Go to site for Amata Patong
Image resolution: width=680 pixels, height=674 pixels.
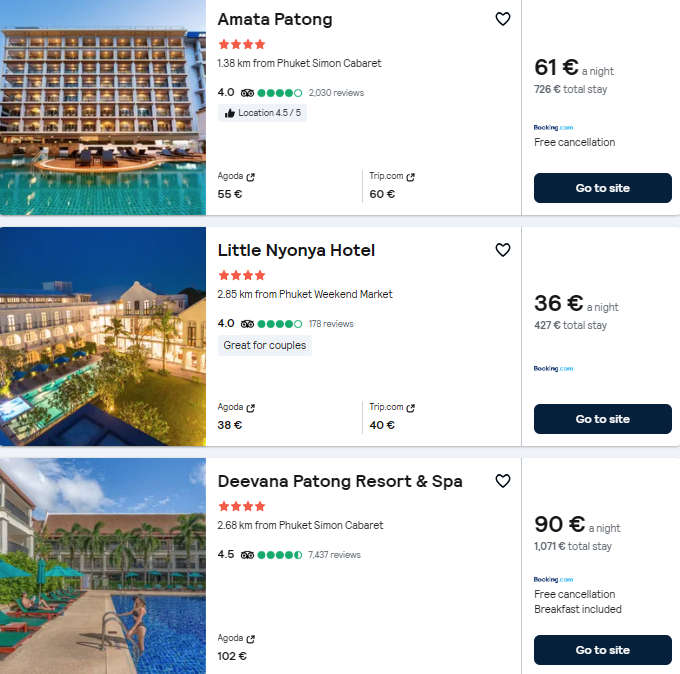pyautogui.click(x=602, y=188)
